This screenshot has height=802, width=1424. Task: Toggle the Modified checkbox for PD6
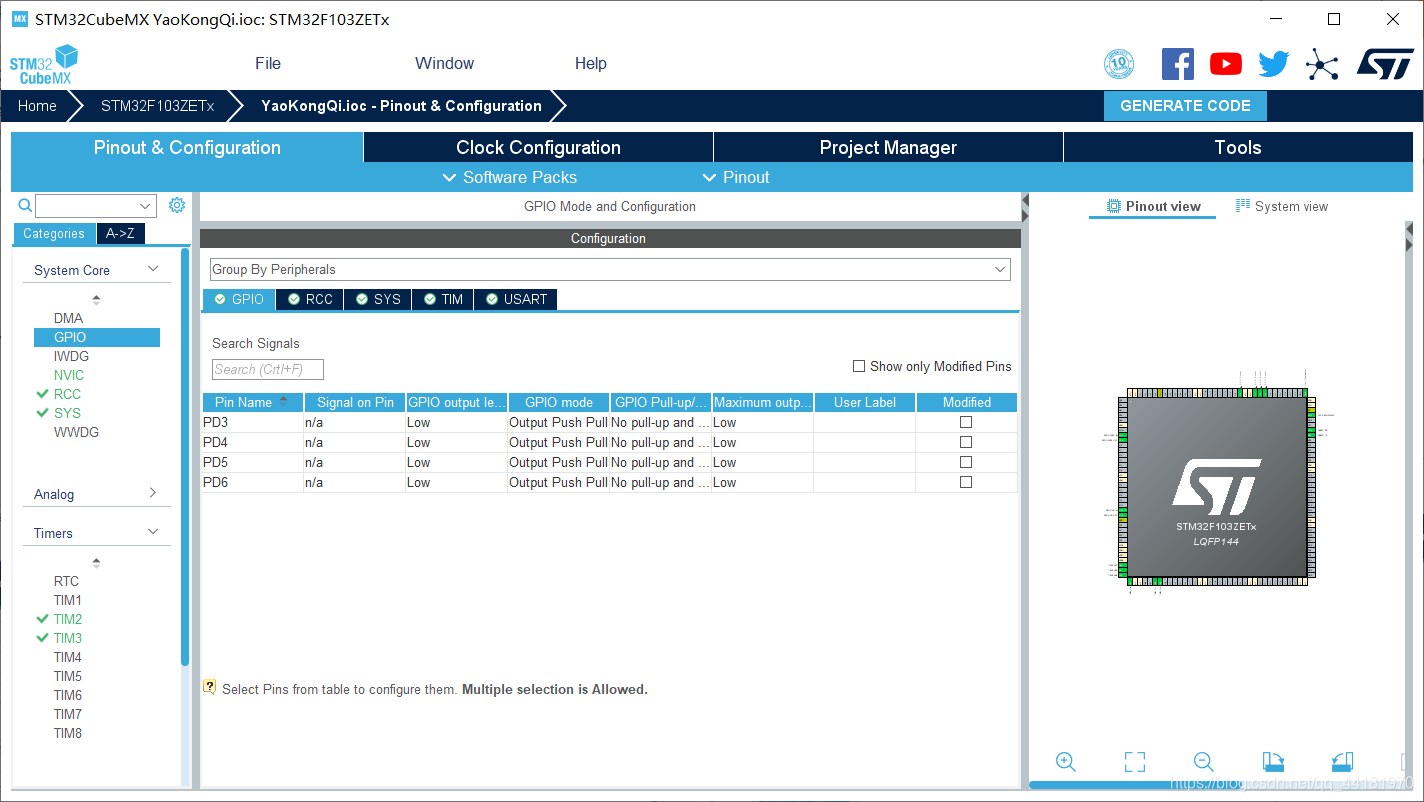(x=966, y=482)
